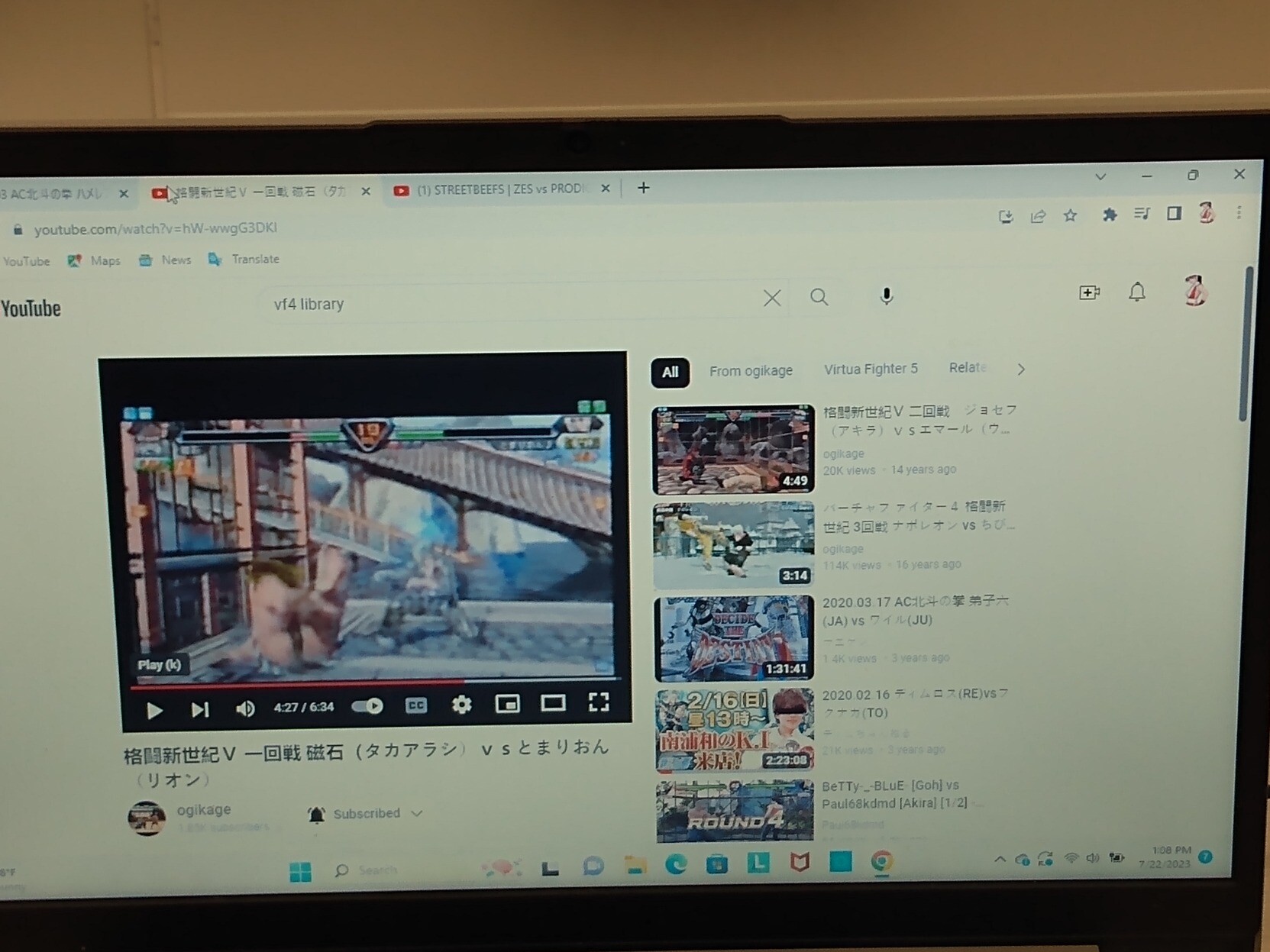Toggle autoplay switch
Screen dimensions: 1270x952
(367, 706)
